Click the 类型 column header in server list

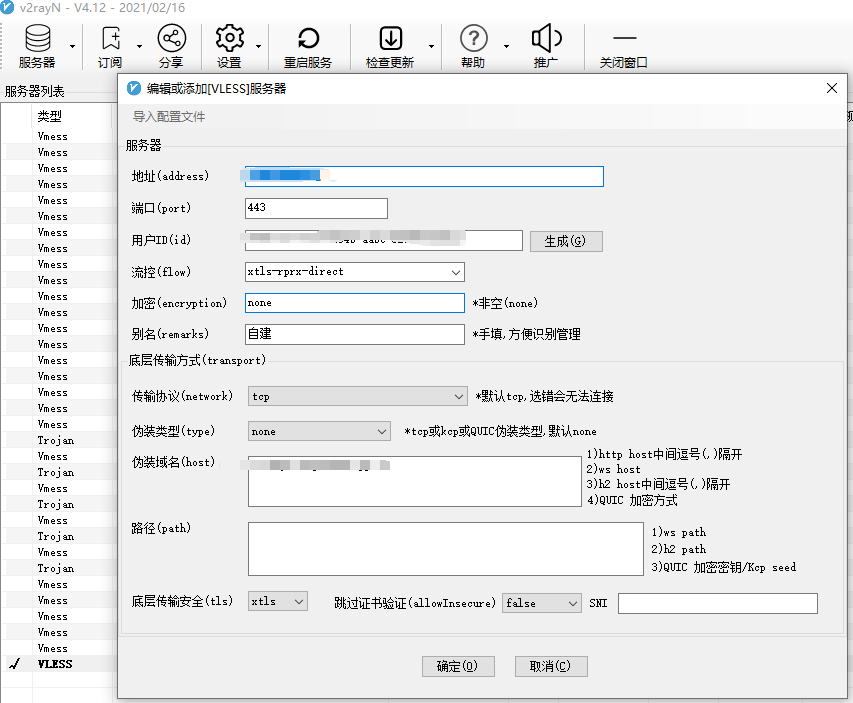(49, 116)
